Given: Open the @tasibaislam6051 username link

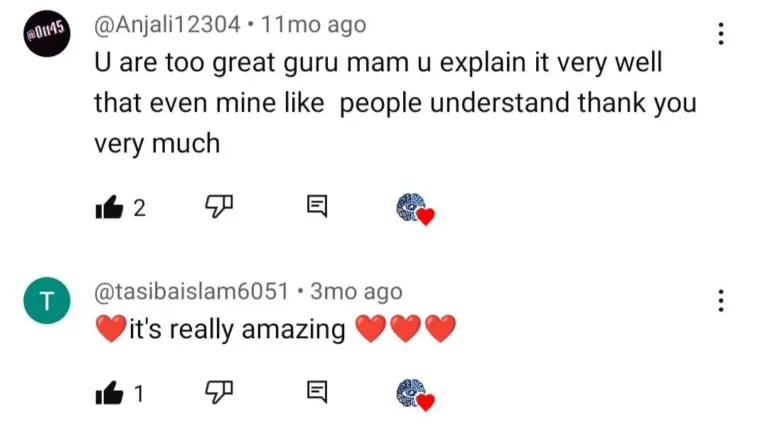Looking at the screenshot, I should [194, 292].
